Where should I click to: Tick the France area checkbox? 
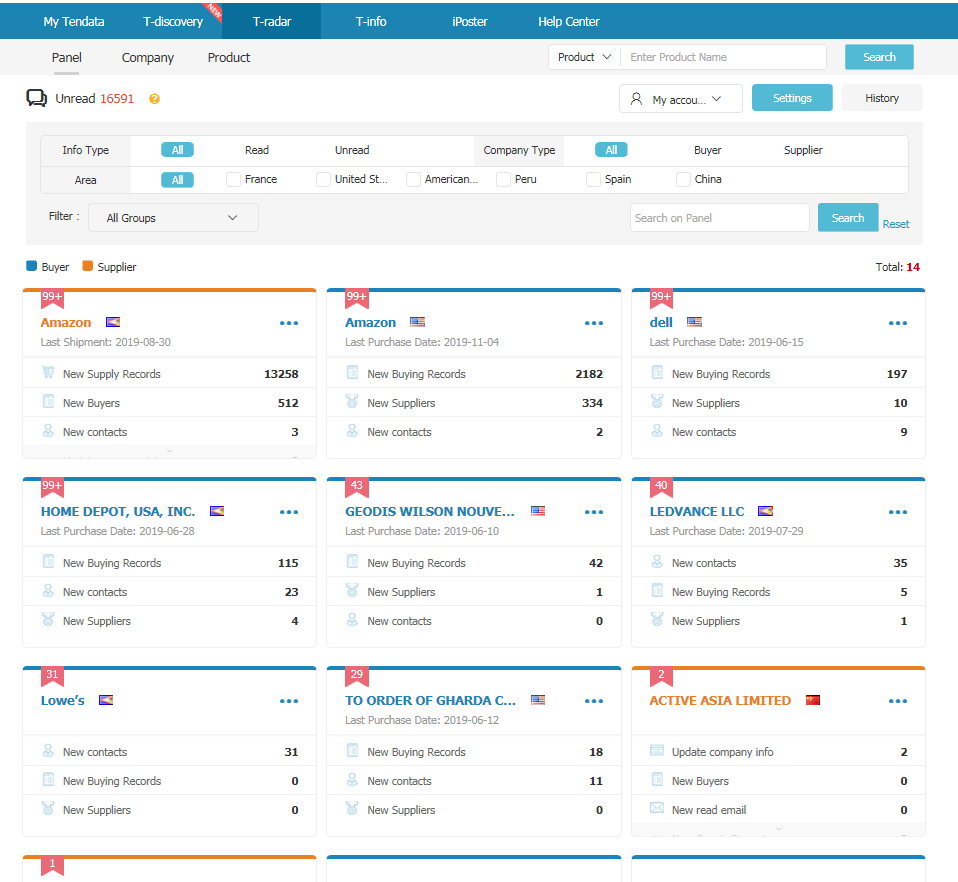tap(233, 180)
